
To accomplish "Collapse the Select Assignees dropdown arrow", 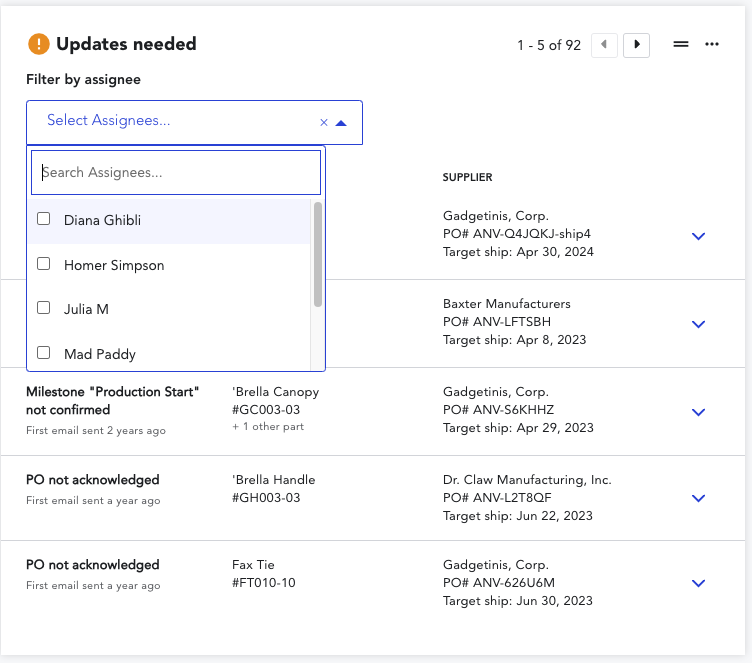I will pyautogui.click(x=341, y=123).
